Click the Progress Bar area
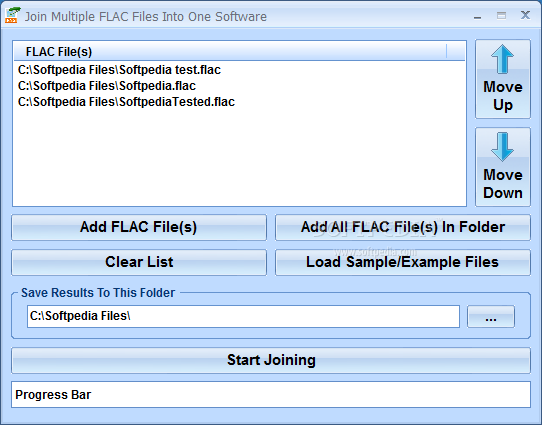This screenshot has height=425, width=542. [271, 395]
